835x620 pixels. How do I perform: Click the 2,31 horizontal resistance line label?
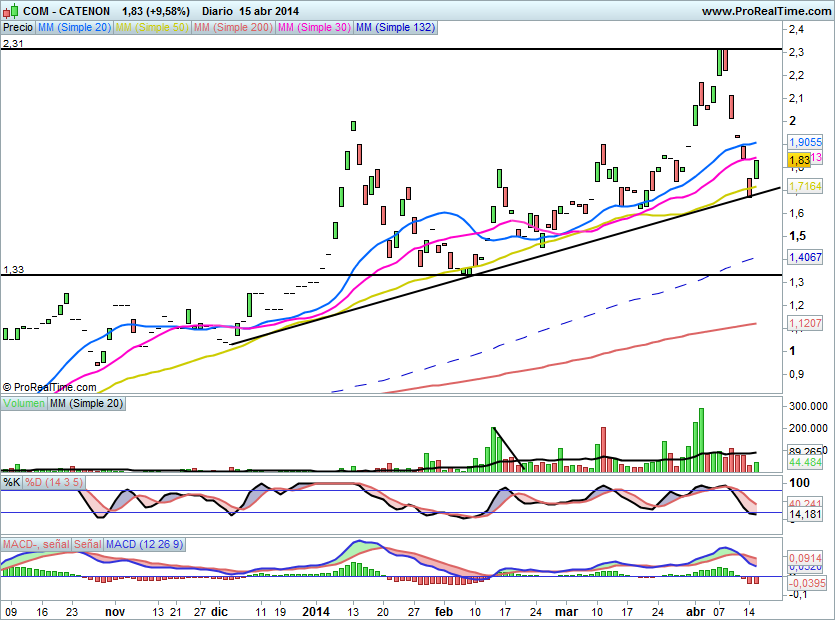(13, 44)
